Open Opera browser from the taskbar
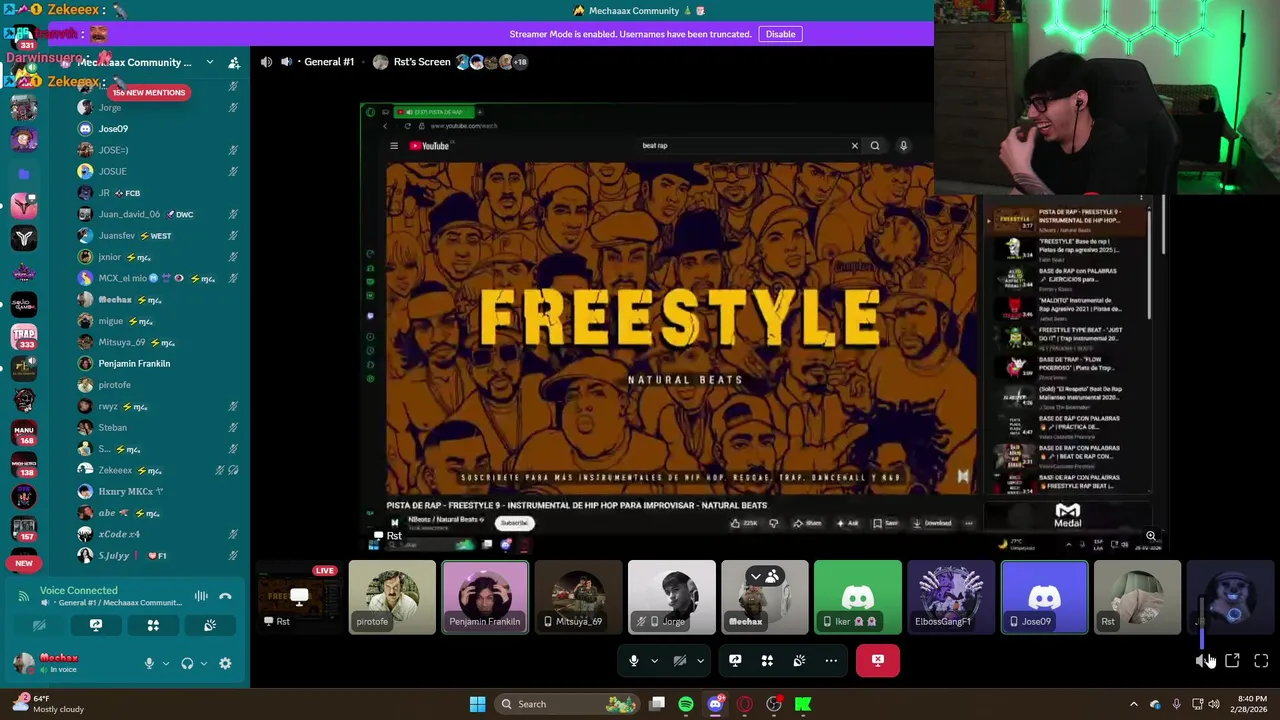Image resolution: width=1280 pixels, height=720 pixels. (744, 704)
